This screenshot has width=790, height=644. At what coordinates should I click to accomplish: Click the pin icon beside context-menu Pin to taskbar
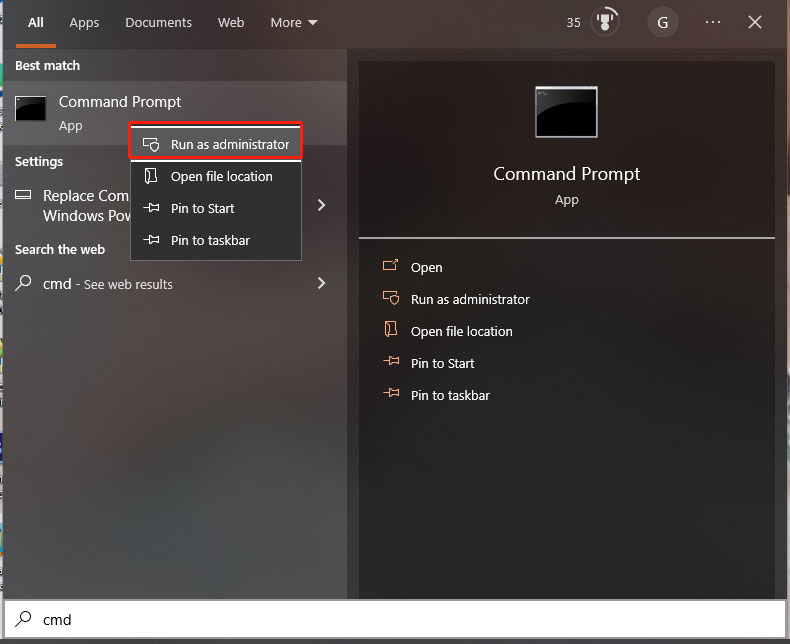[x=151, y=240]
